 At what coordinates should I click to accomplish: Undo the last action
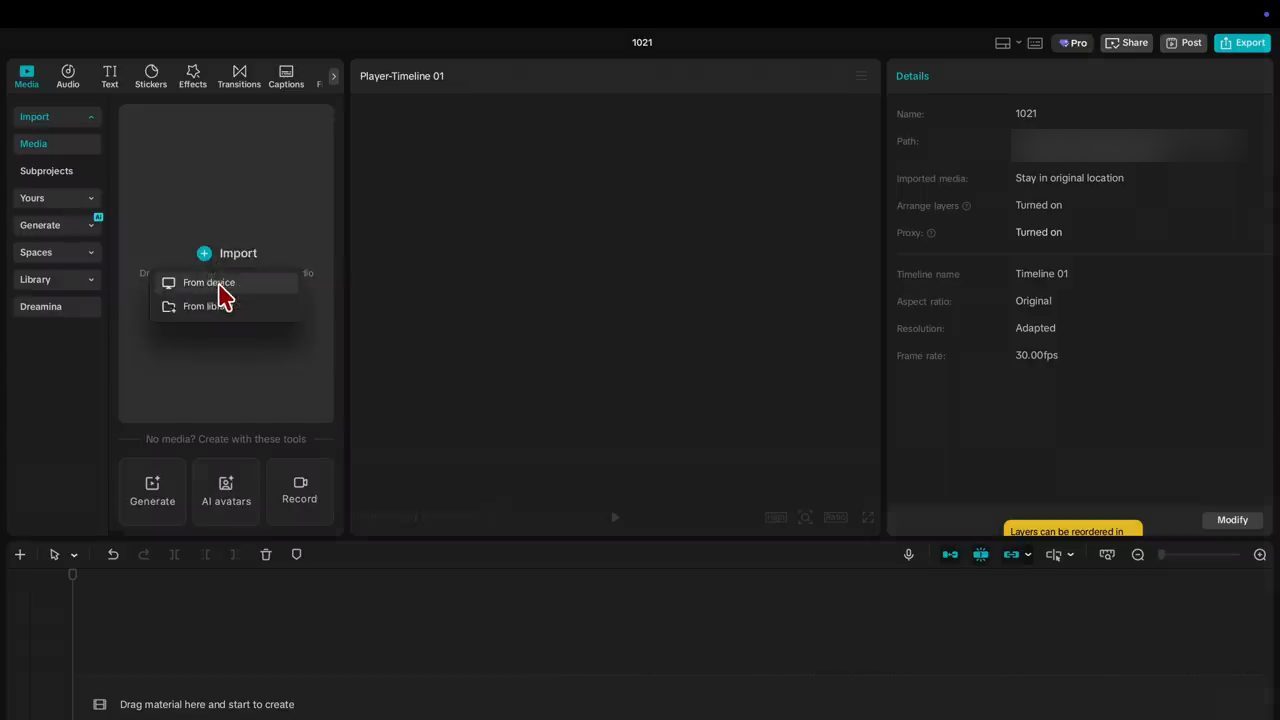[x=113, y=555]
